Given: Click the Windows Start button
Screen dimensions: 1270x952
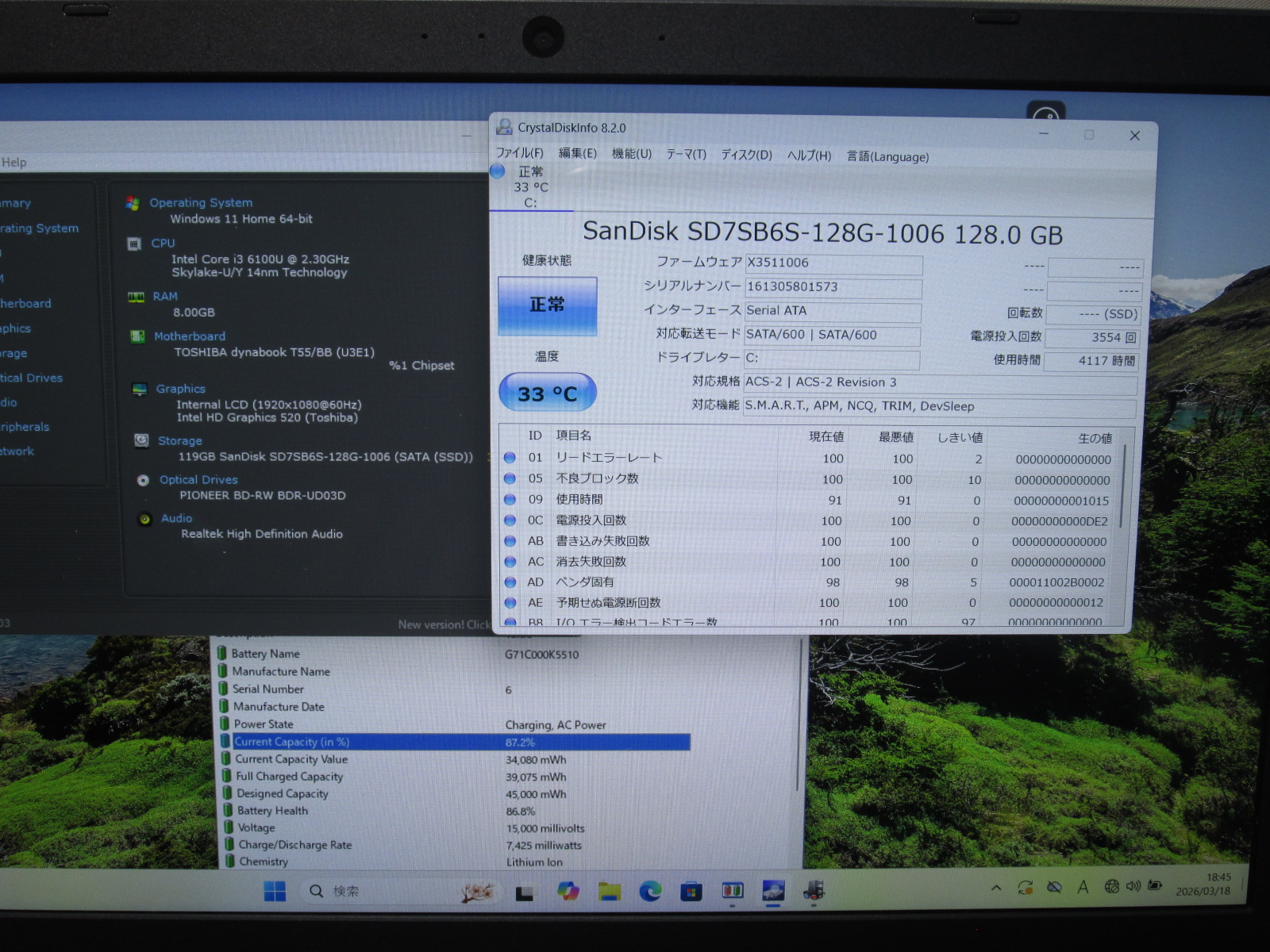Looking at the screenshot, I should pos(275,891).
